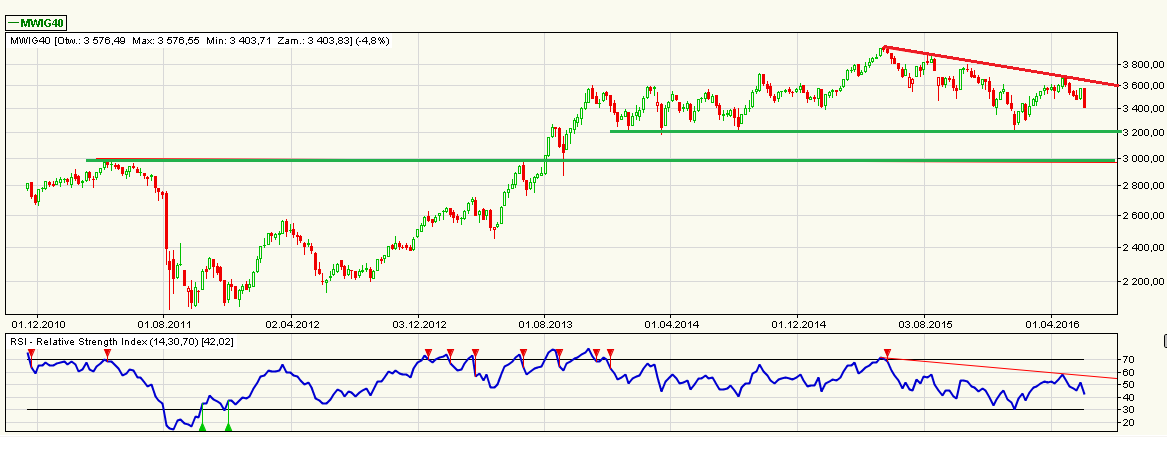The height and width of the screenshot is (460, 1167).
Task: Click the 2 600,00 price axis label
Action: tap(1143, 216)
